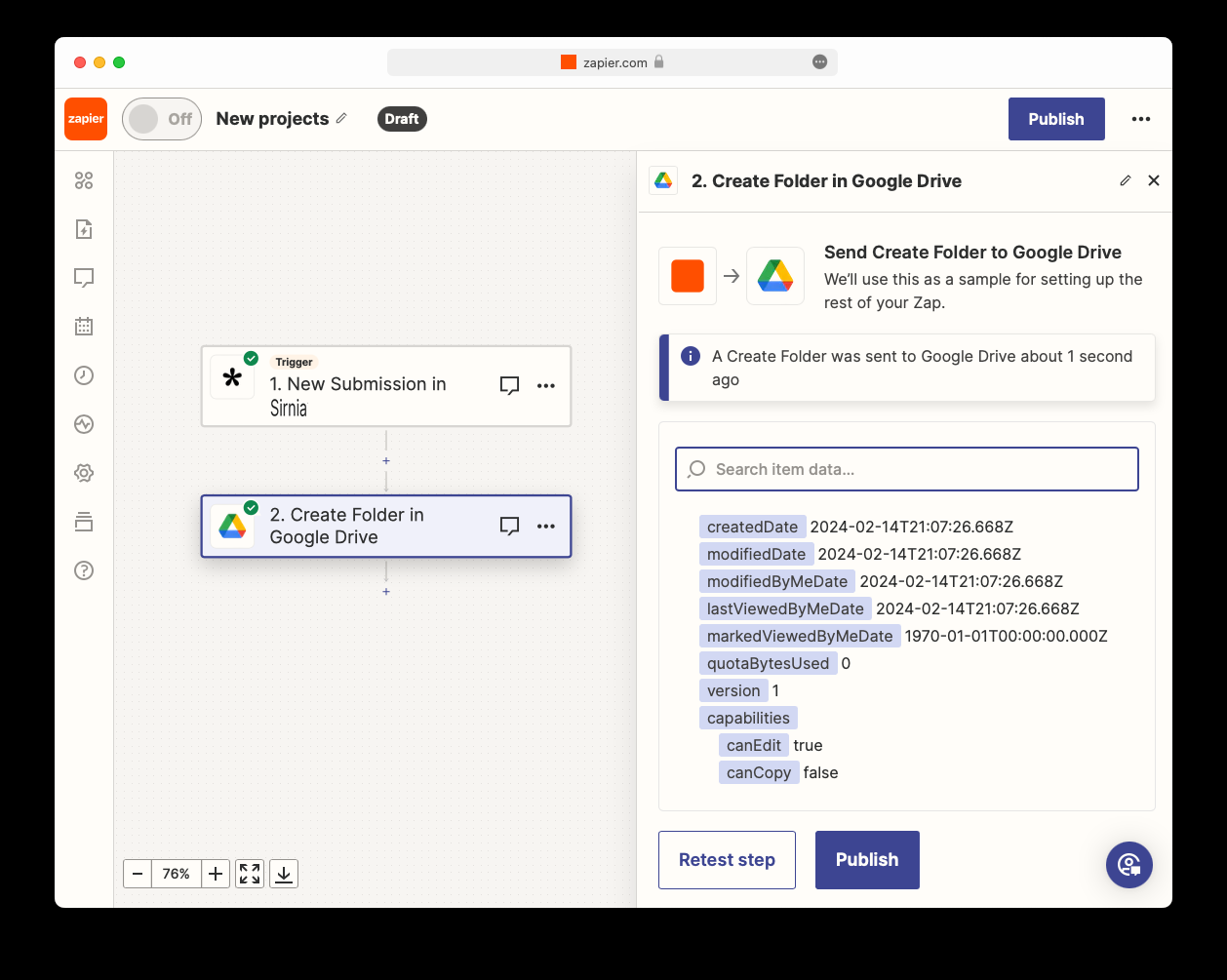
Task: Open the Zap details file icon in sidebar
Action: (x=84, y=229)
